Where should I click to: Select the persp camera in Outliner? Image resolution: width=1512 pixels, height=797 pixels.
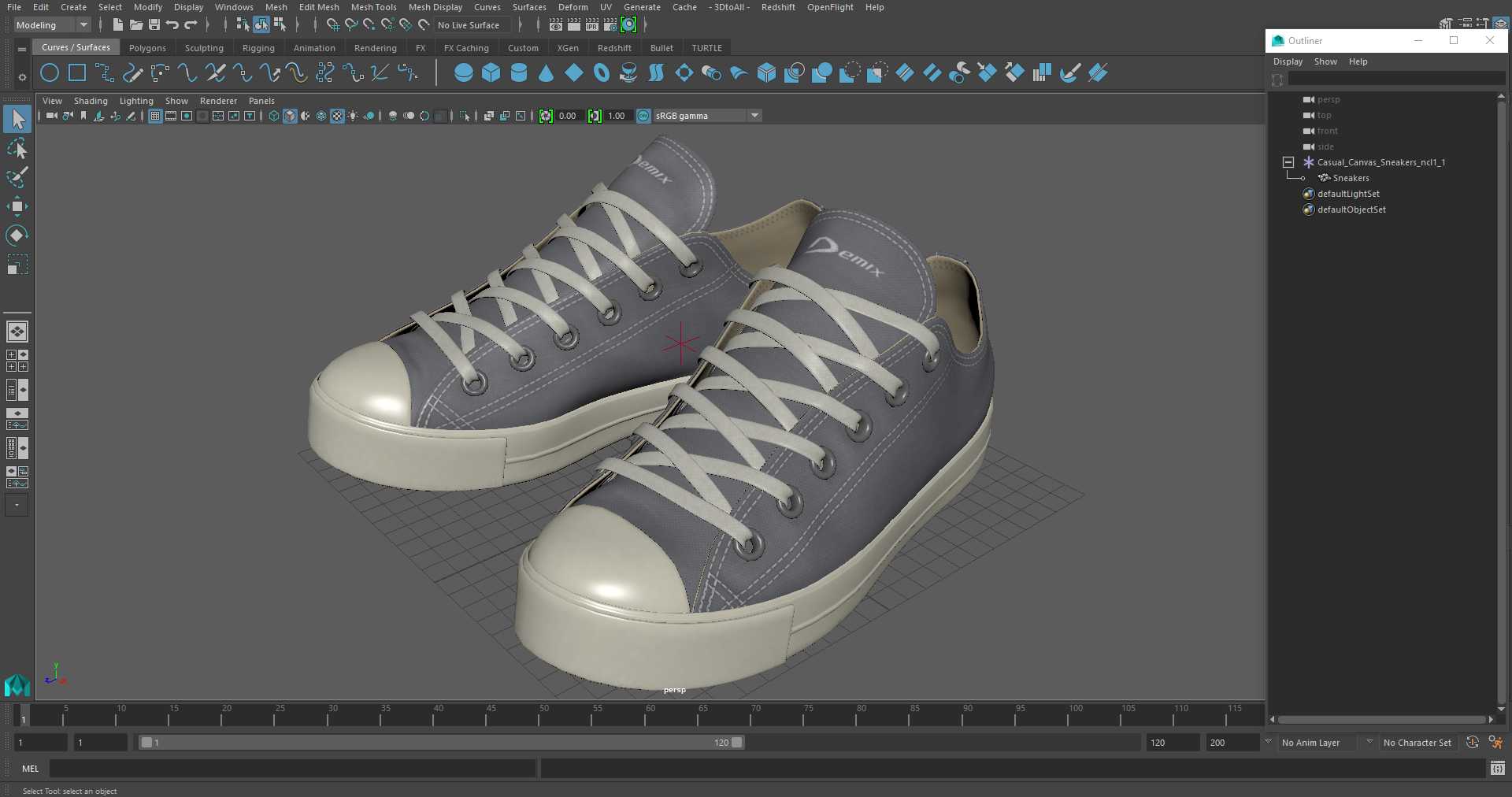(1328, 99)
